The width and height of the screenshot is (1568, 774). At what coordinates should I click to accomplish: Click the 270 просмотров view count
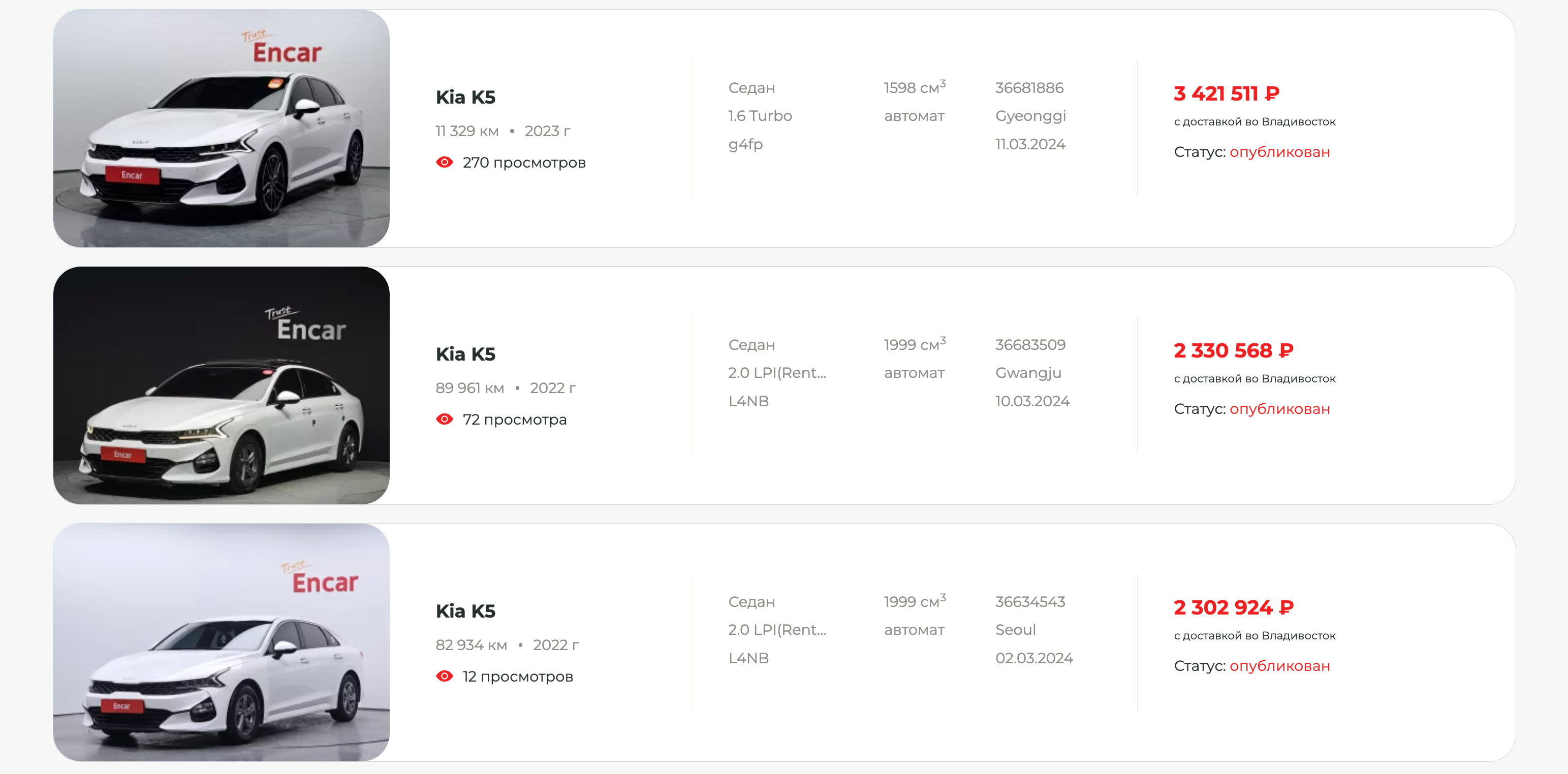[x=523, y=163]
